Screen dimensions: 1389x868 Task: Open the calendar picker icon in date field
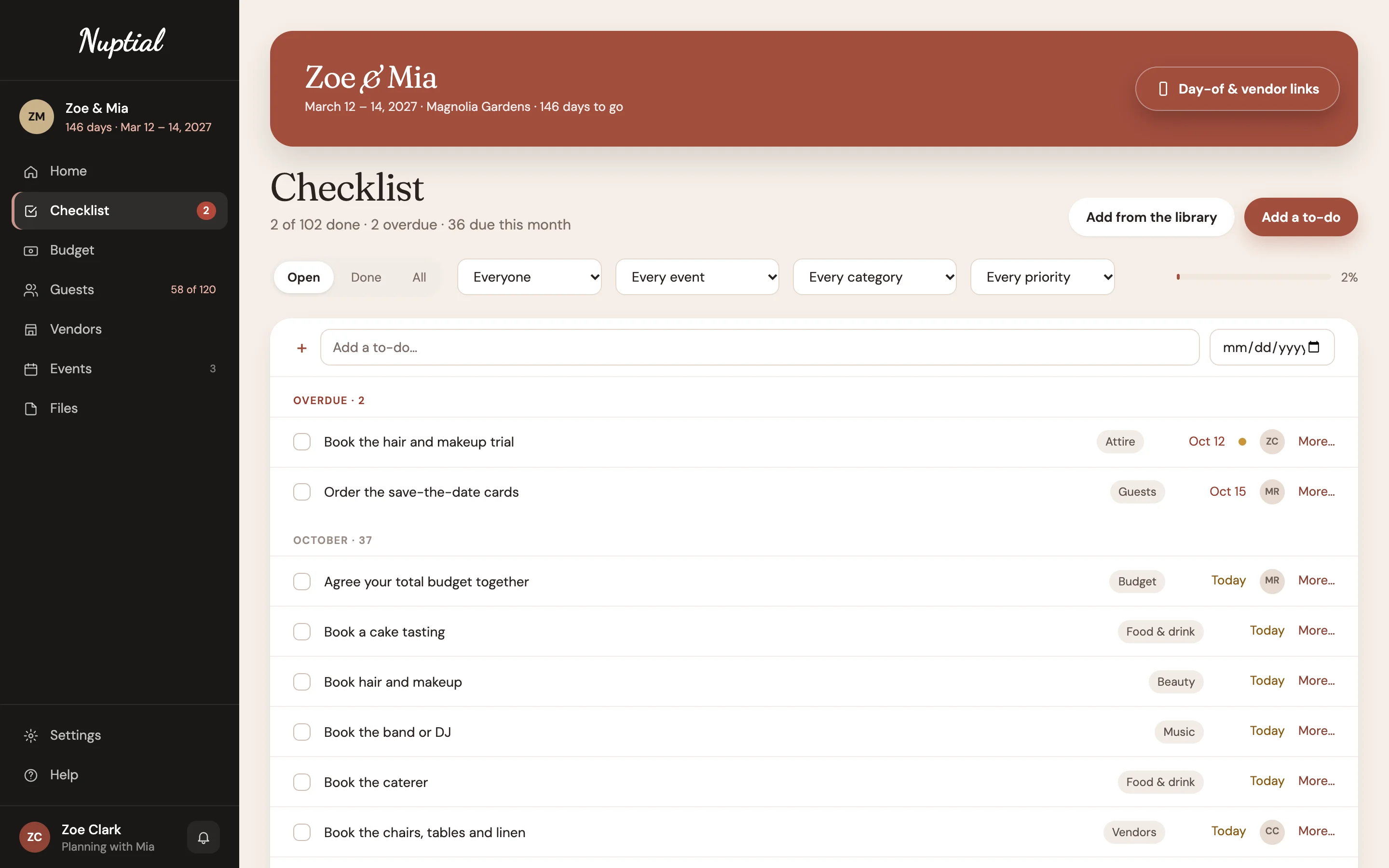point(1314,347)
